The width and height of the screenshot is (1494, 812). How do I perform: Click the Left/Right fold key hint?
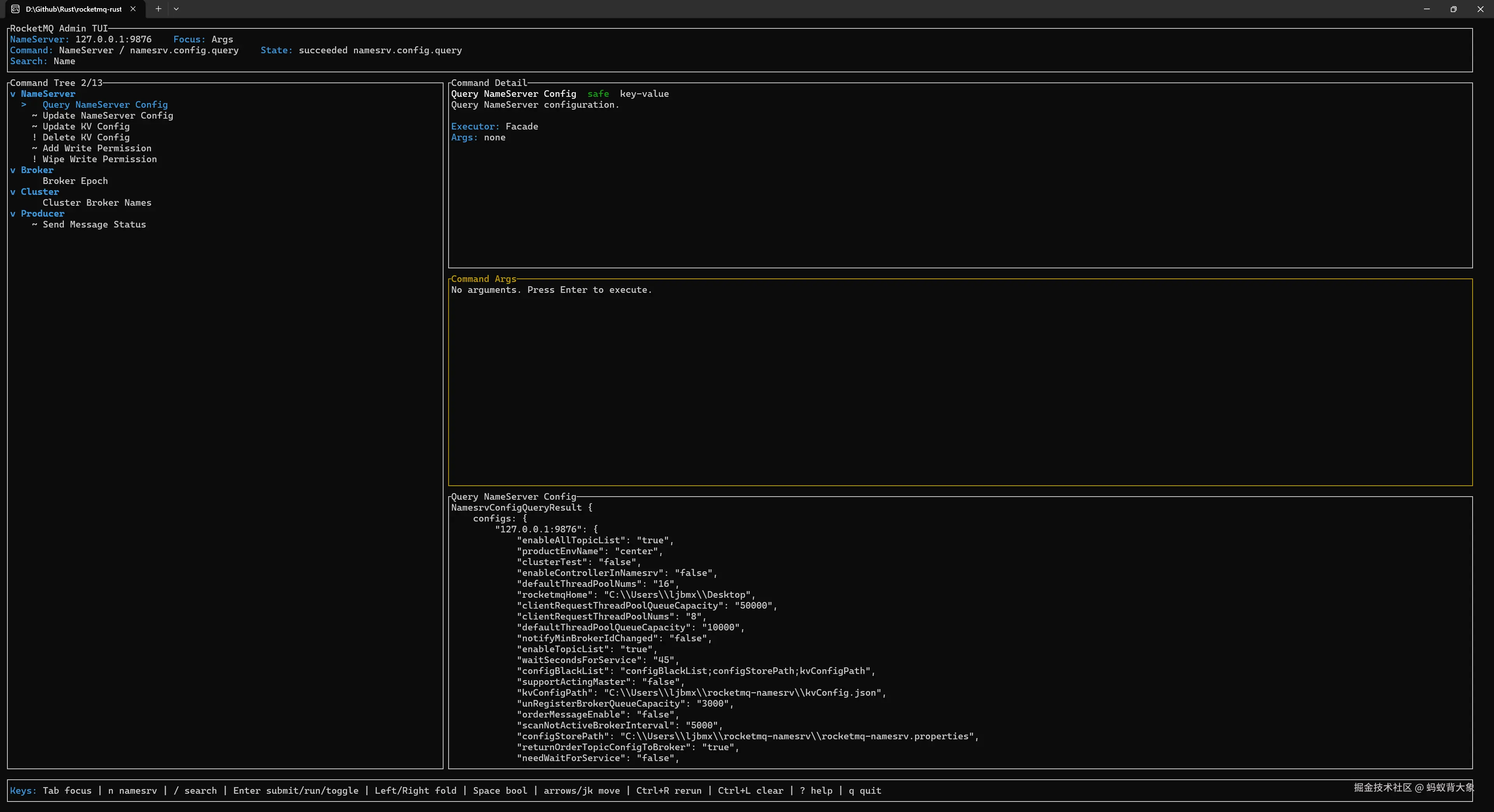[416, 791]
